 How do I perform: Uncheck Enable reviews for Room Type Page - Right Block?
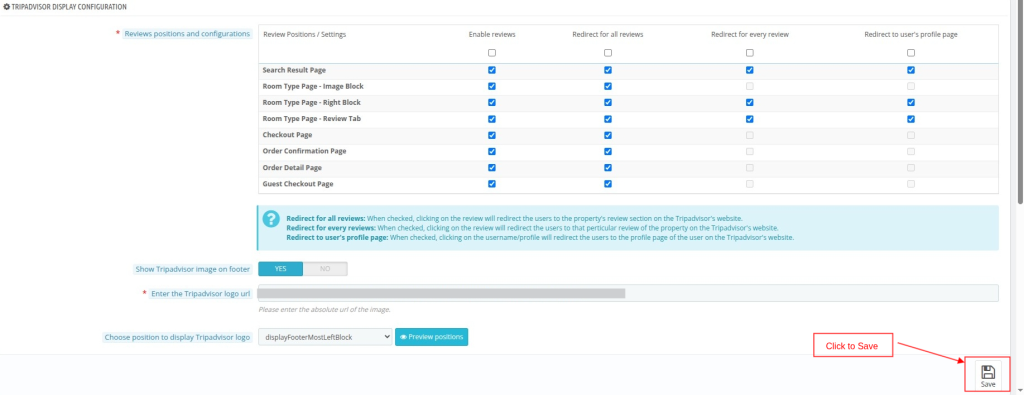click(x=492, y=103)
